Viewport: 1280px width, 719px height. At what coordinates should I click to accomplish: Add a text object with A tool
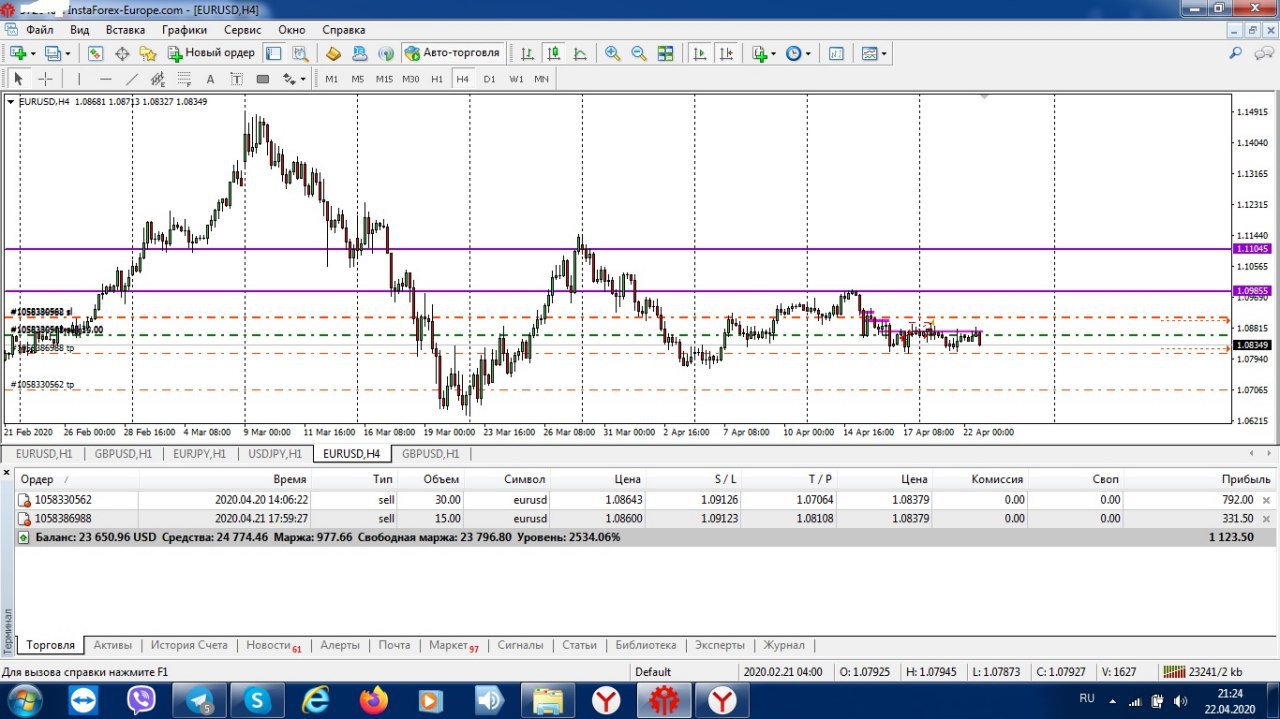[210, 79]
